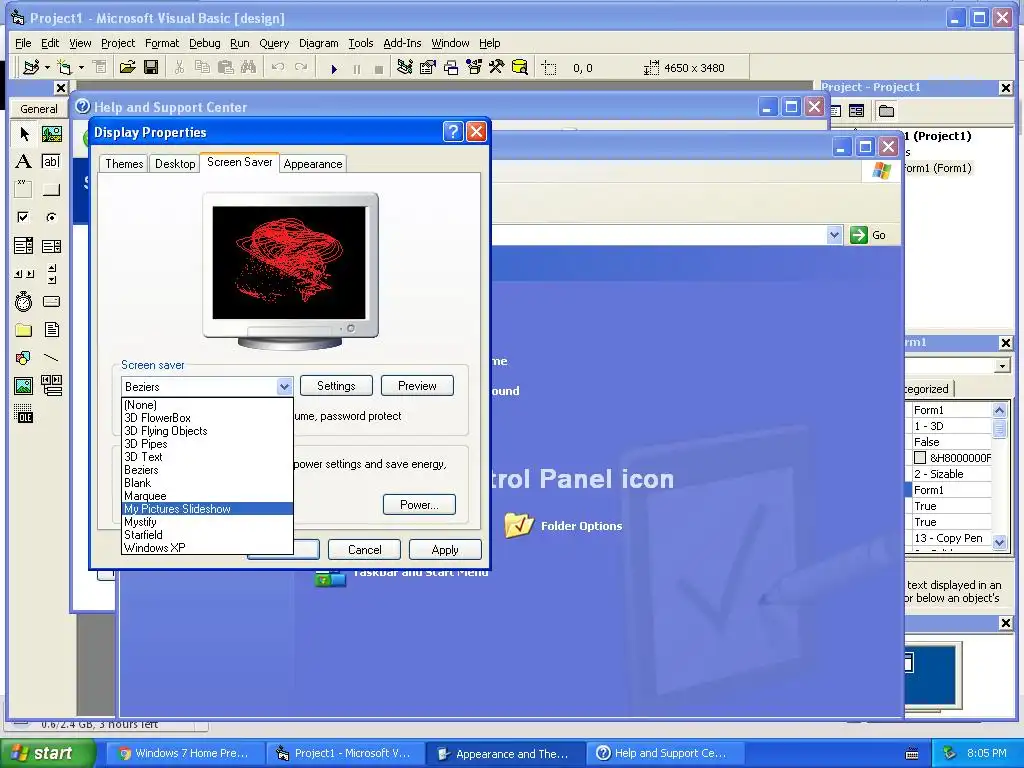The image size is (1024, 768).
Task: Open the Properties Window toolbar icon
Action: point(428,67)
